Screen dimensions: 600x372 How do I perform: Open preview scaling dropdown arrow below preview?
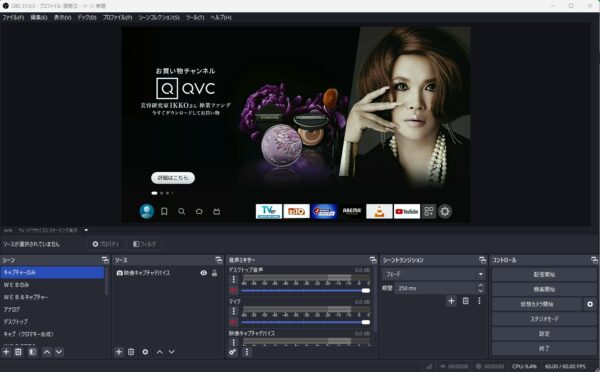click(x=86, y=230)
